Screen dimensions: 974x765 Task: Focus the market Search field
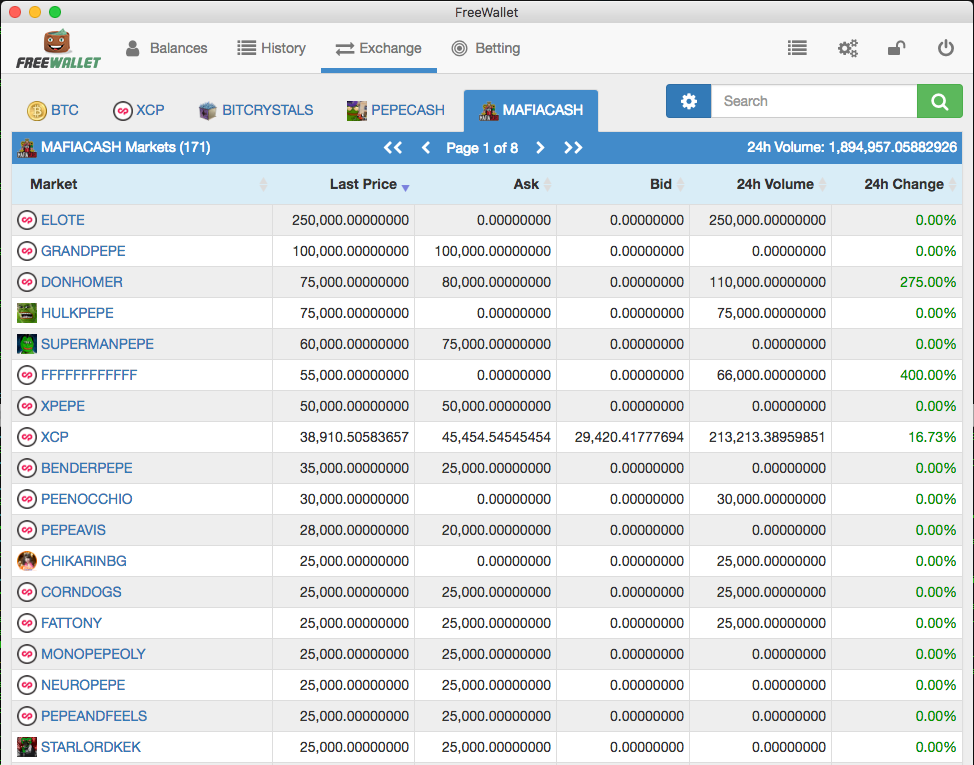pyautogui.click(x=814, y=101)
